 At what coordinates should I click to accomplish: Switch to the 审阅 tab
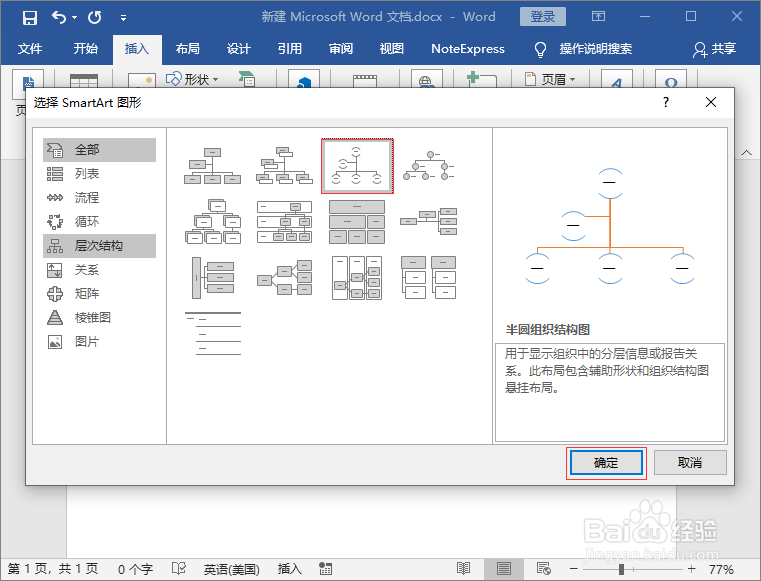click(x=340, y=49)
